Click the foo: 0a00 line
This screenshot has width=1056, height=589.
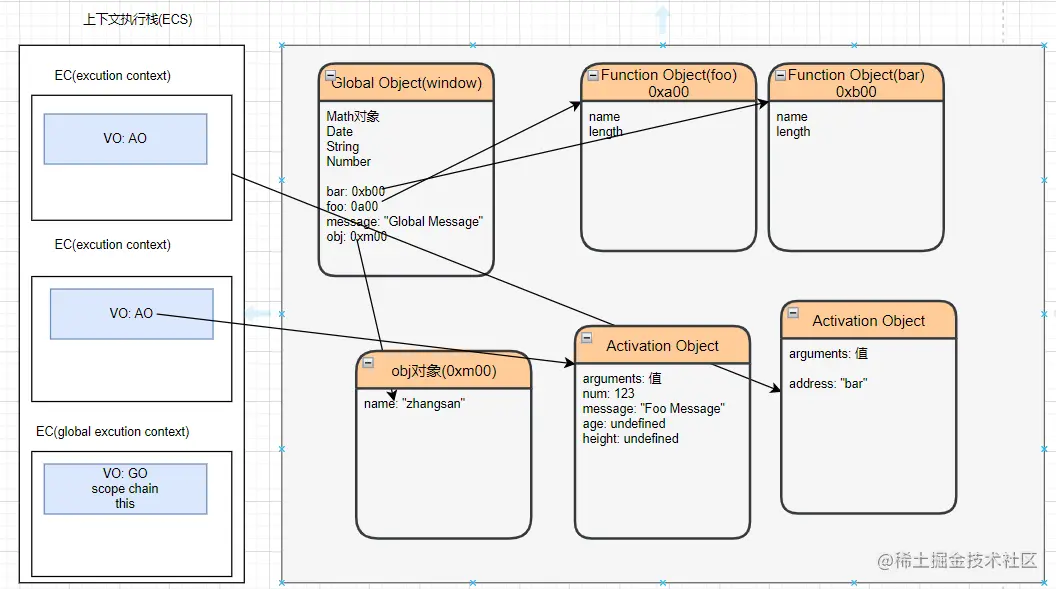click(352, 207)
